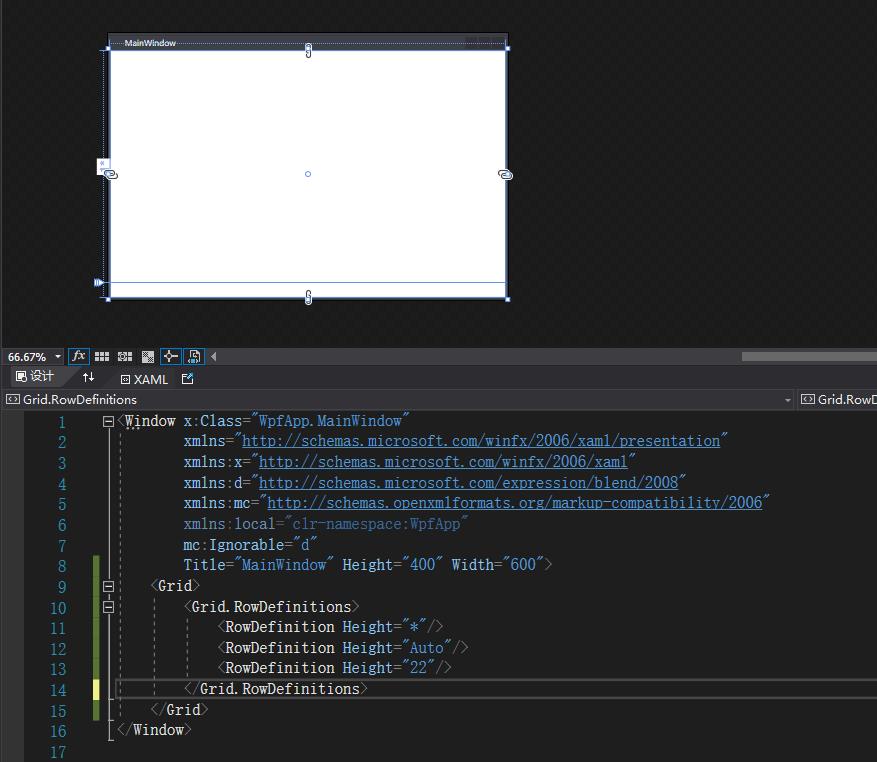
Task: Click Title="MainWindow" attribute
Action: click(258, 565)
